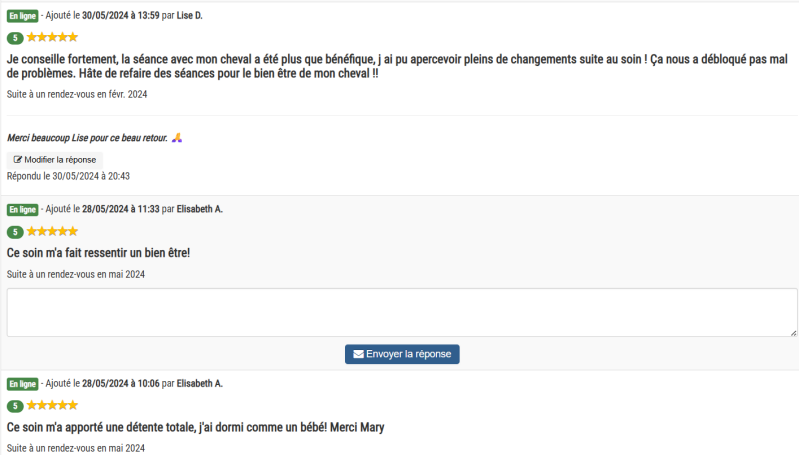Click the star rating of Lise D. review
The width and height of the screenshot is (799, 455).
[52, 37]
